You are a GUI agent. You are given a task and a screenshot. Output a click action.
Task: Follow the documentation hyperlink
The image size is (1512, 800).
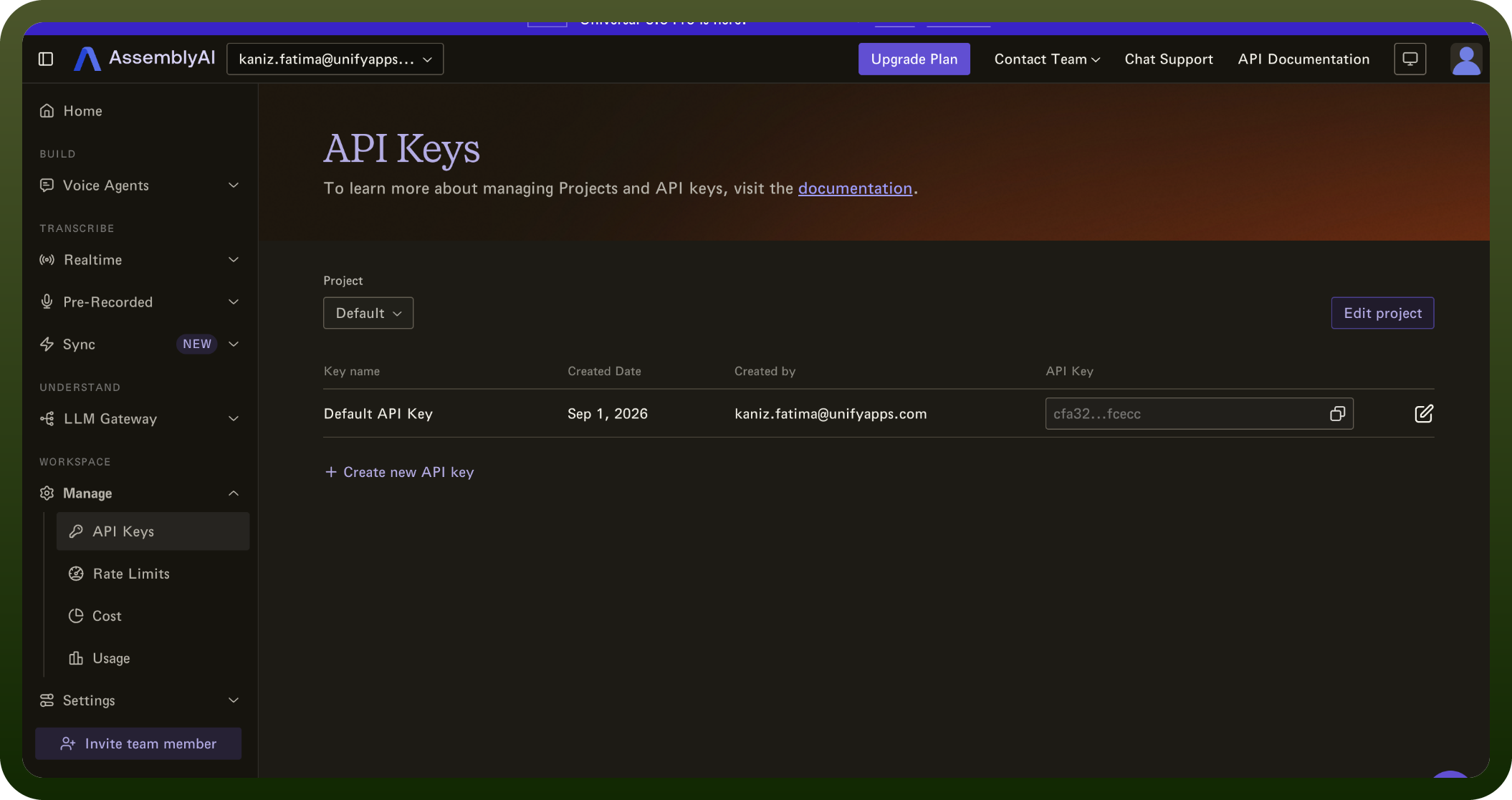(855, 188)
